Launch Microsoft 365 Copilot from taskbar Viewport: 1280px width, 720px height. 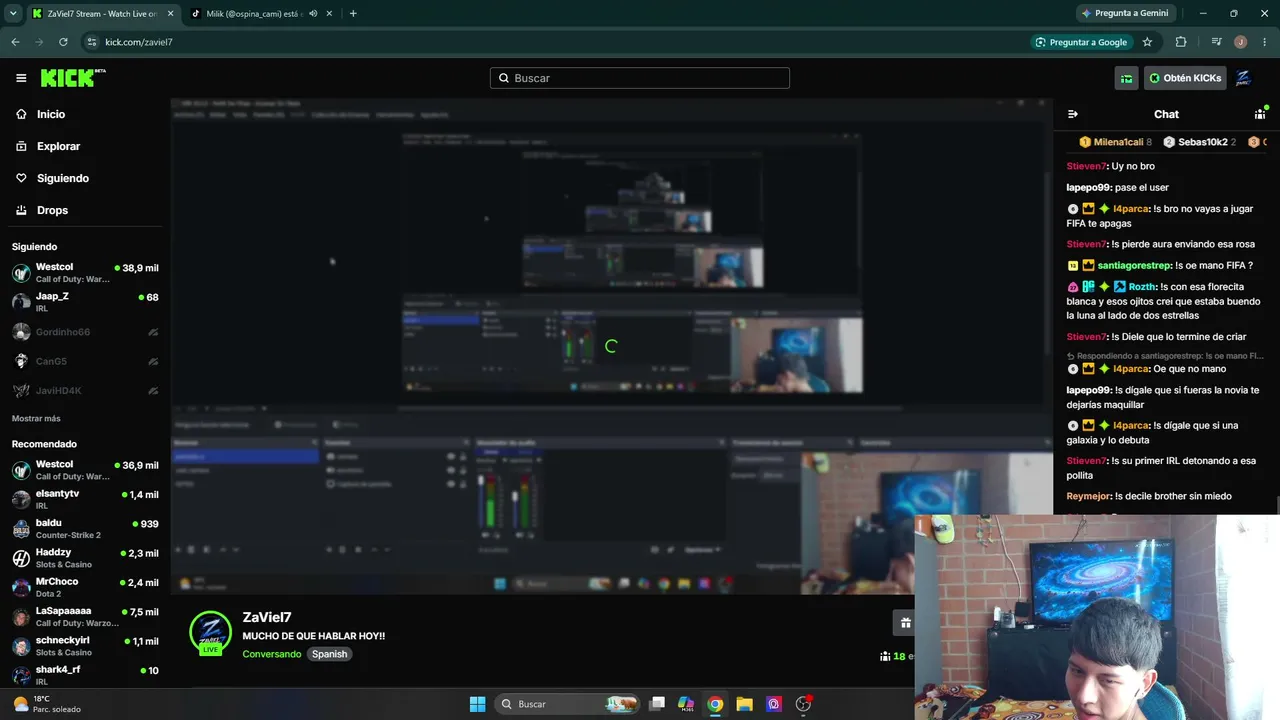point(686,704)
